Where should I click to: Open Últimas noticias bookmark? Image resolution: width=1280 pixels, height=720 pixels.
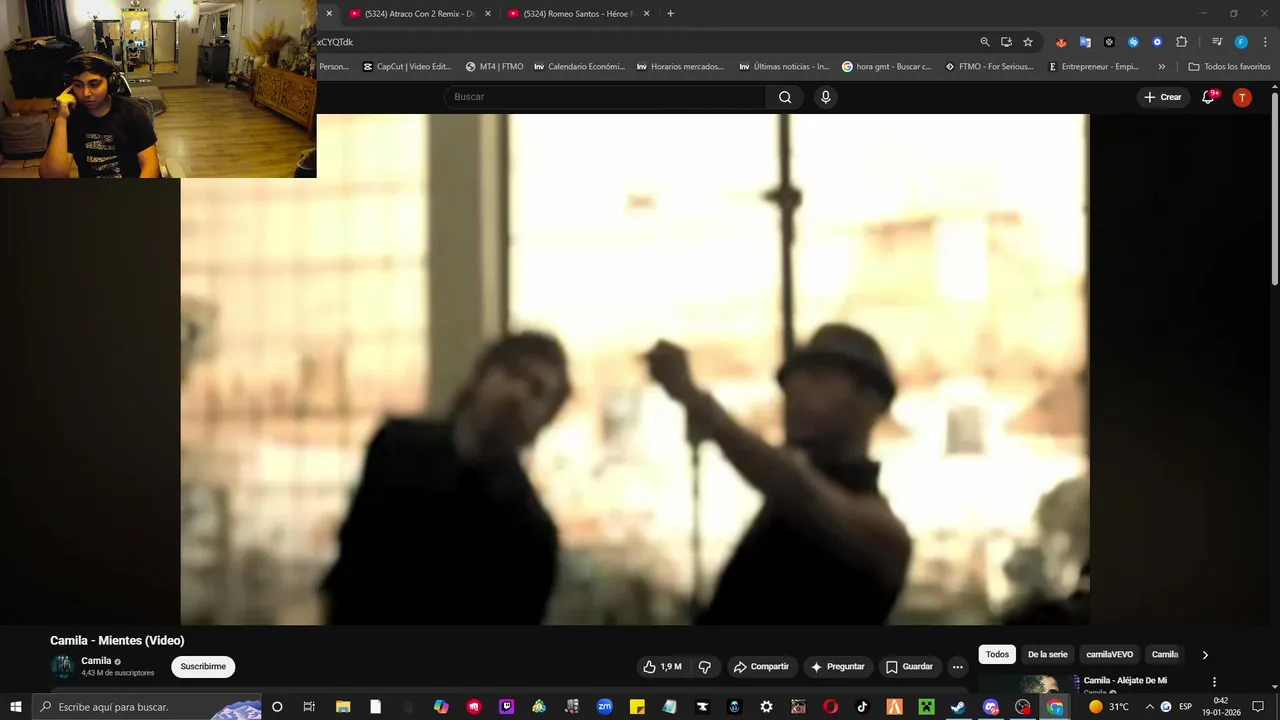[785, 67]
